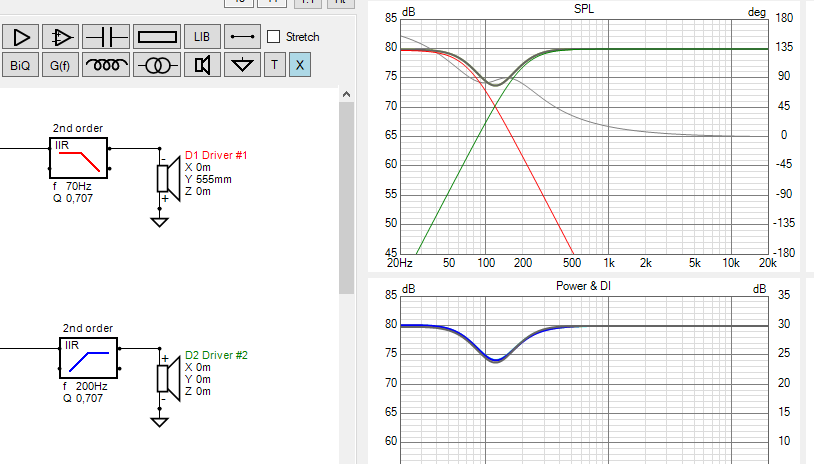Toggle the T button
Screen dimensions: 814x464
pos(275,66)
